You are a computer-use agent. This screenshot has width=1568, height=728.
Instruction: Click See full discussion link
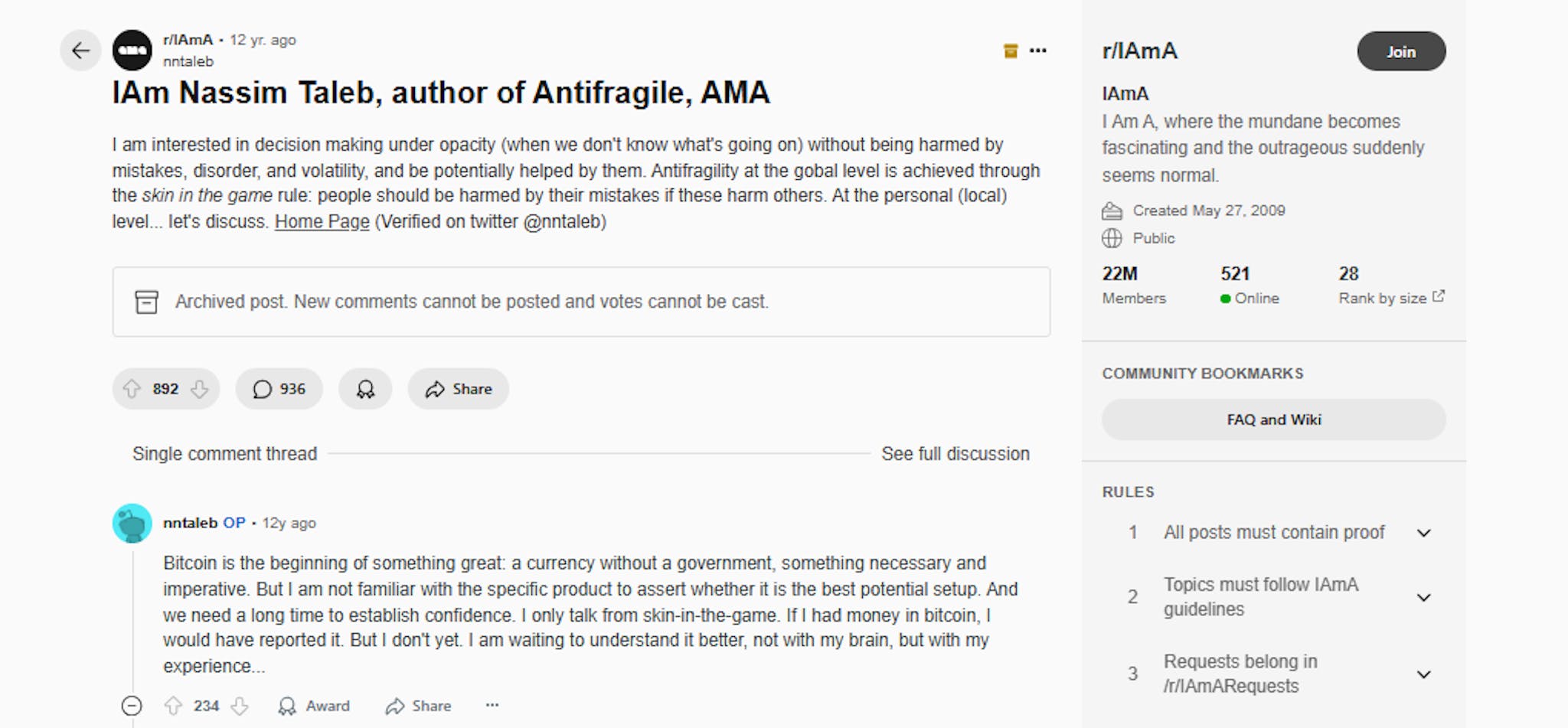pyautogui.click(x=955, y=454)
